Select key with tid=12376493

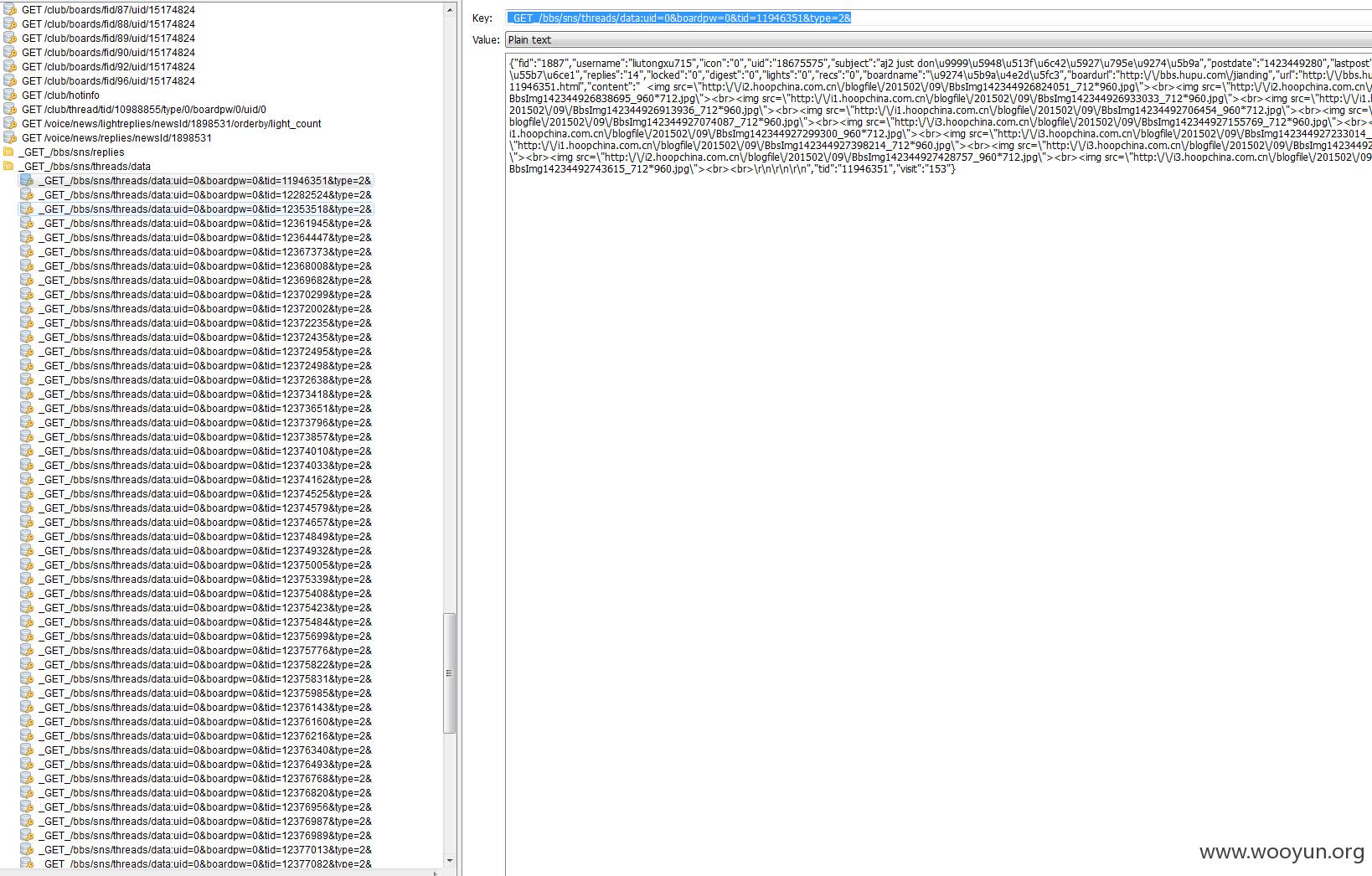point(205,764)
